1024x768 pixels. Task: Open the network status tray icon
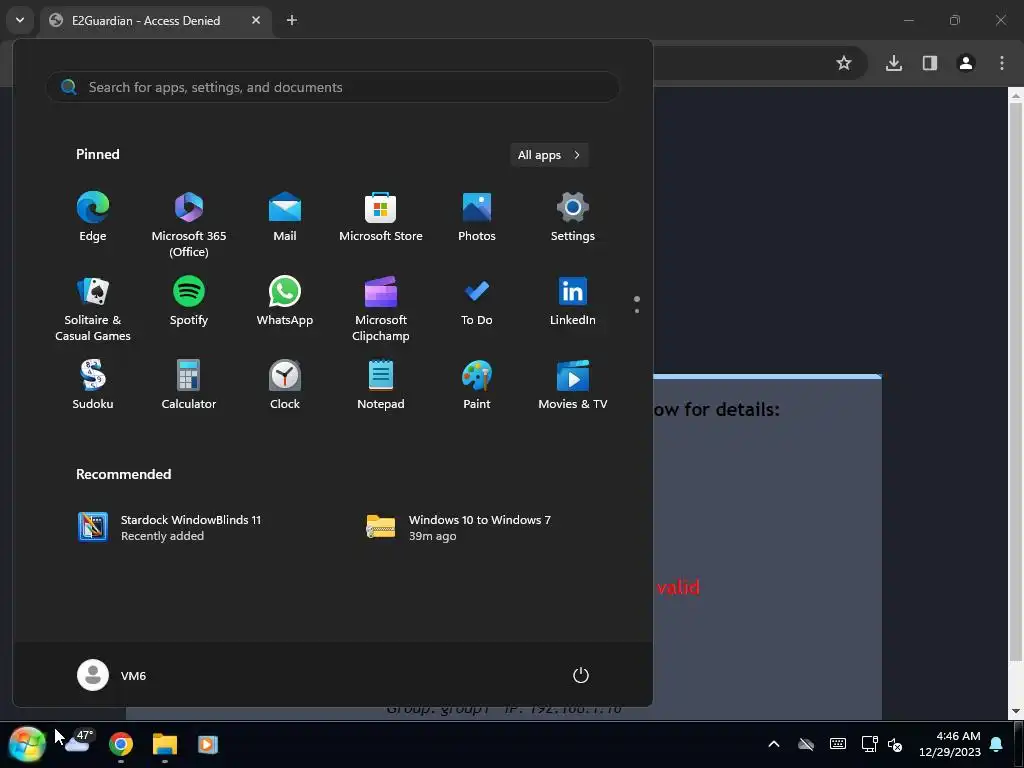point(869,744)
